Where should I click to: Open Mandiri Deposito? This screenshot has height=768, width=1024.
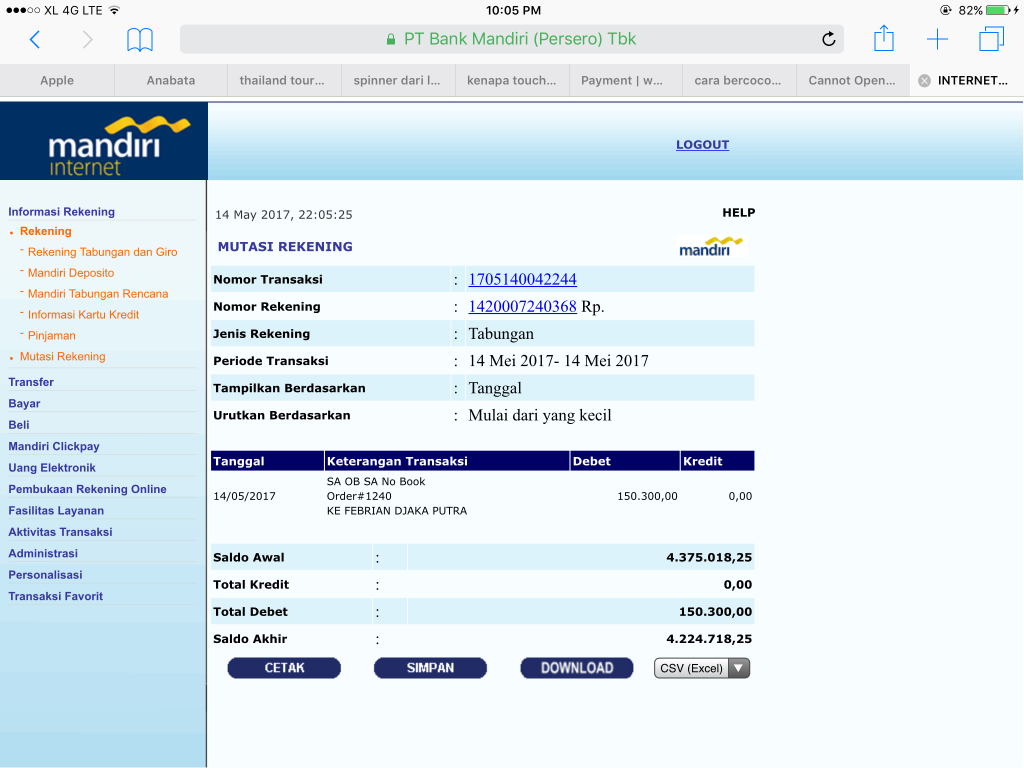[x=71, y=273]
